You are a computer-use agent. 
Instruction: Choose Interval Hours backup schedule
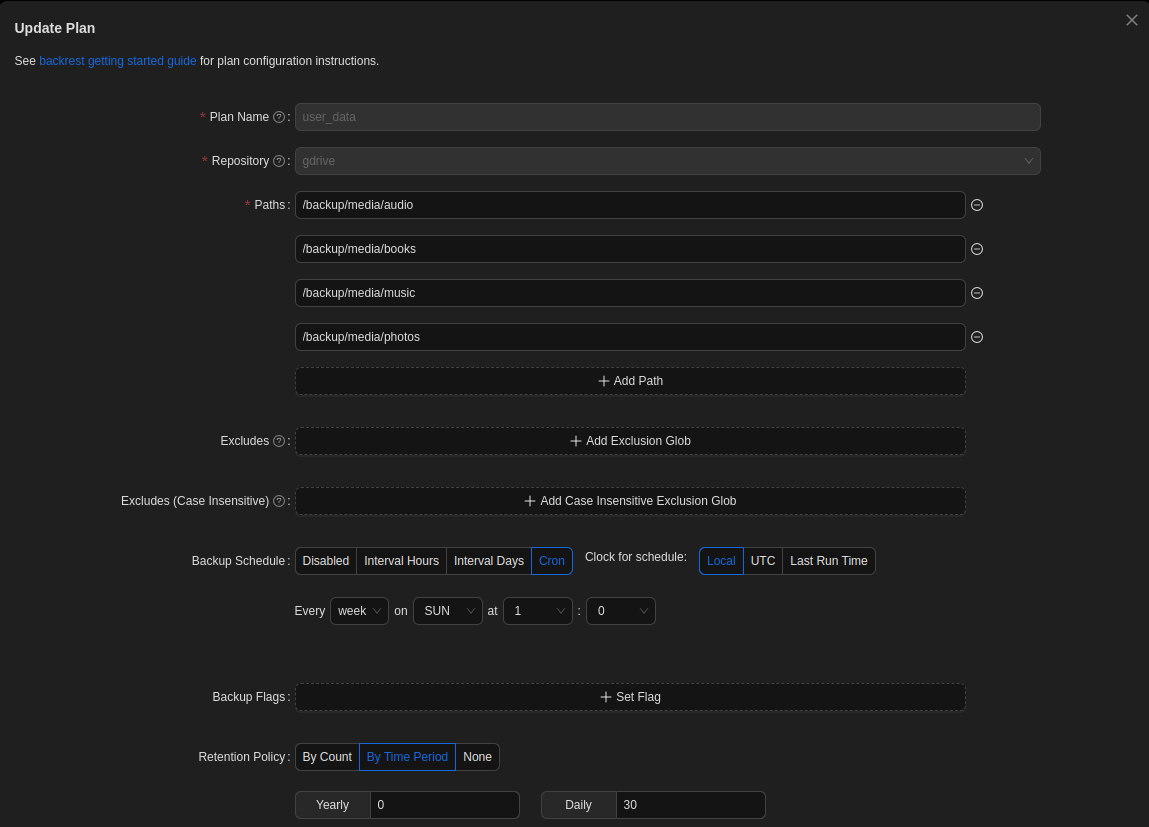[x=401, y=561]
